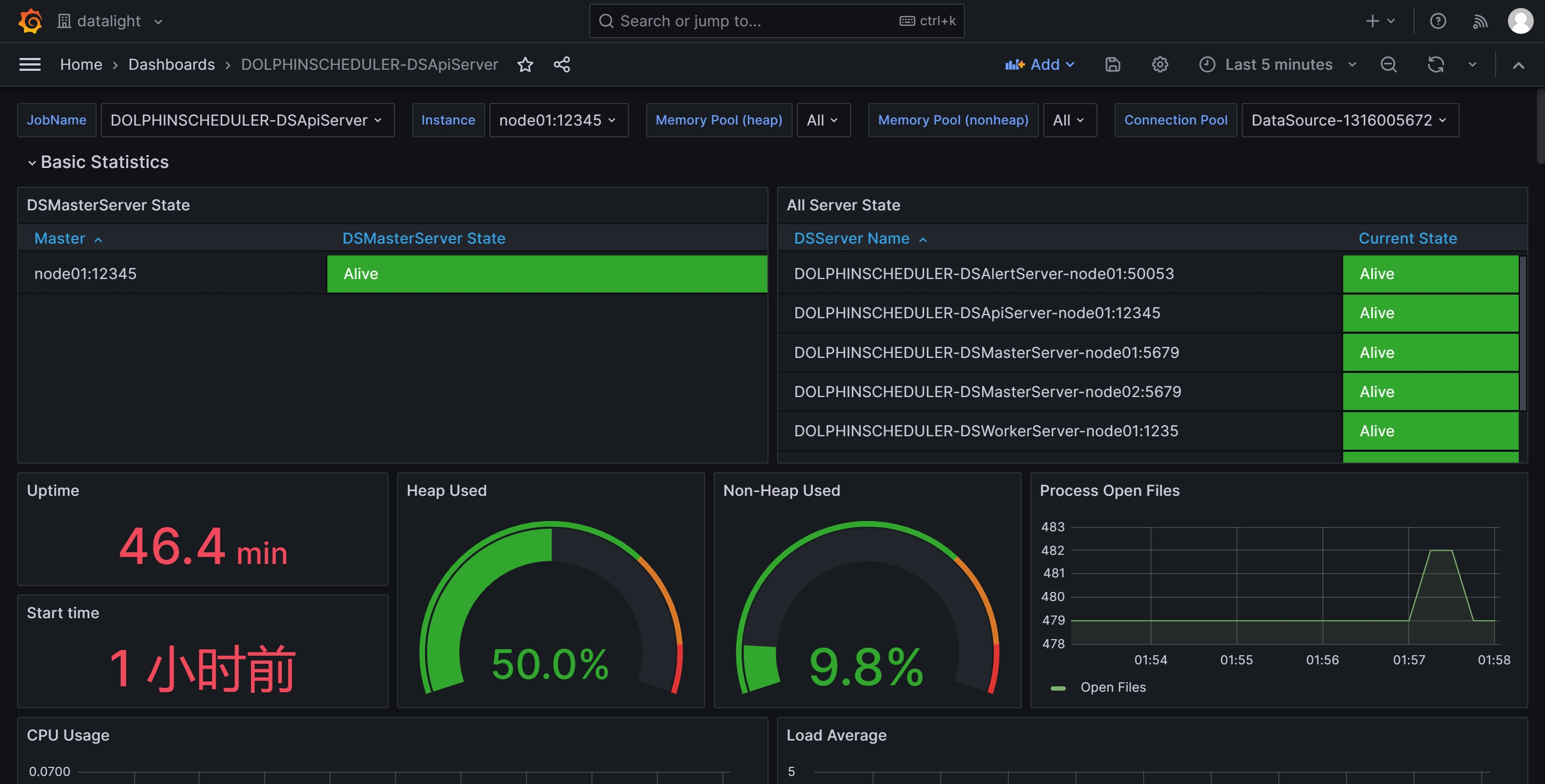Sort by DSServer Name column header
This screenshot has width=1545, height=784.
[x=852, y=238]
